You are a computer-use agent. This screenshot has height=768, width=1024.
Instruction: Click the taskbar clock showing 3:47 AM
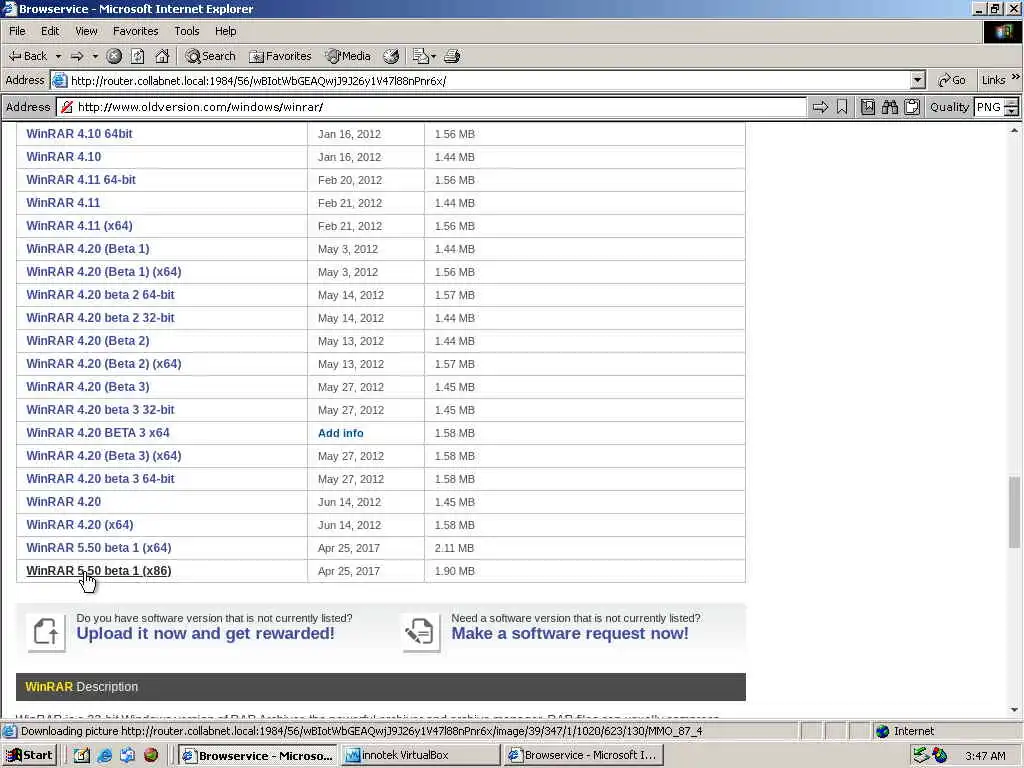coord(985,756)
